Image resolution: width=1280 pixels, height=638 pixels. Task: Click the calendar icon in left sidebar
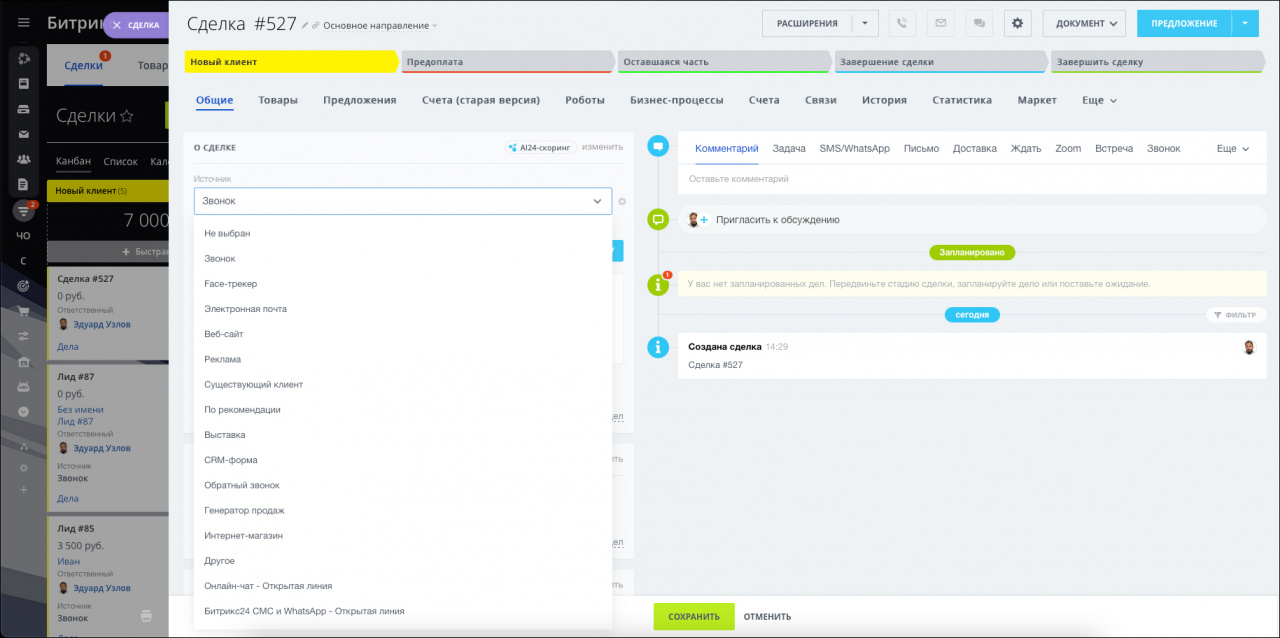23,83
